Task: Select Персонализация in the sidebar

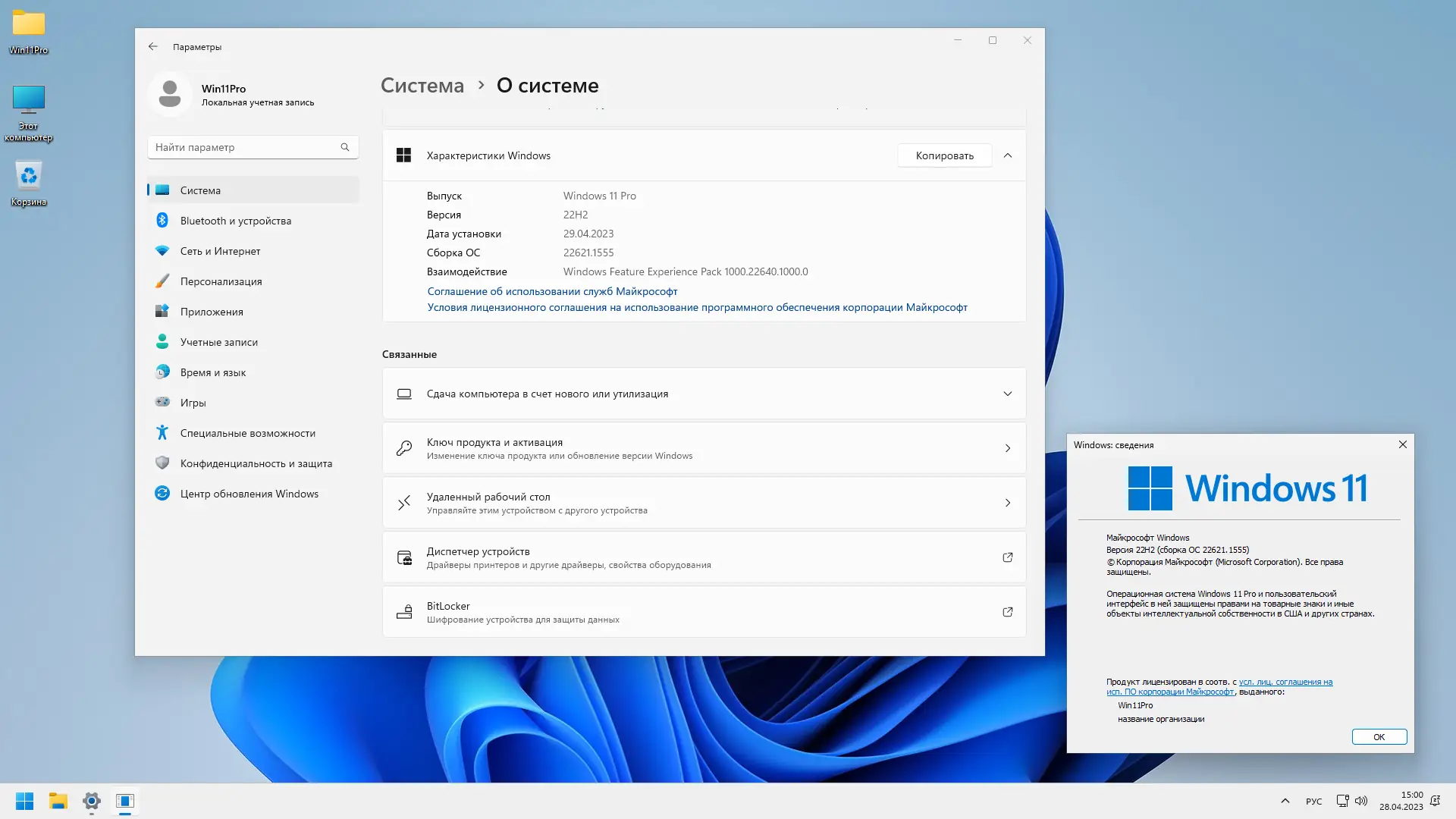Action: [221, 281]
